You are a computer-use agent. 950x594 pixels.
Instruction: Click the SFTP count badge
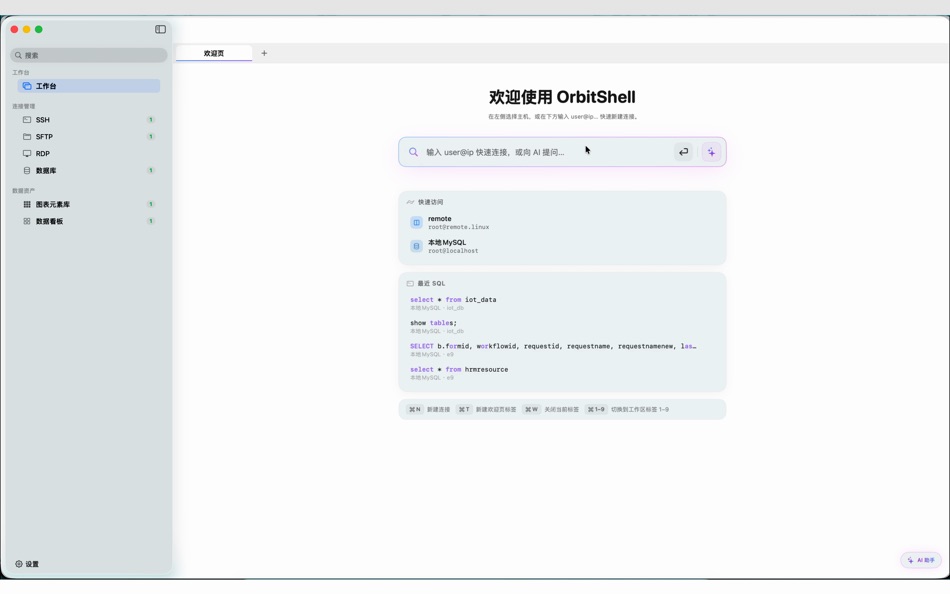coord(150,137)
